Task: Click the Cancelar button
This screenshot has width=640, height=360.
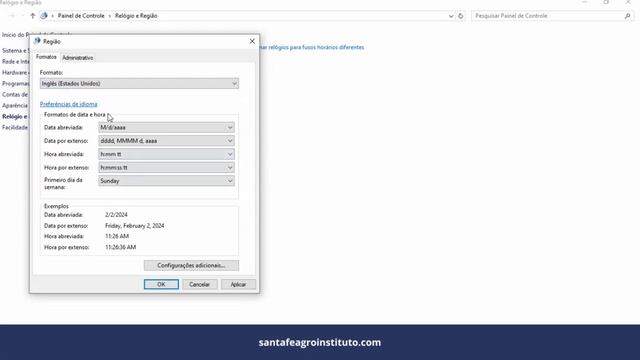Action: point(199,284)
